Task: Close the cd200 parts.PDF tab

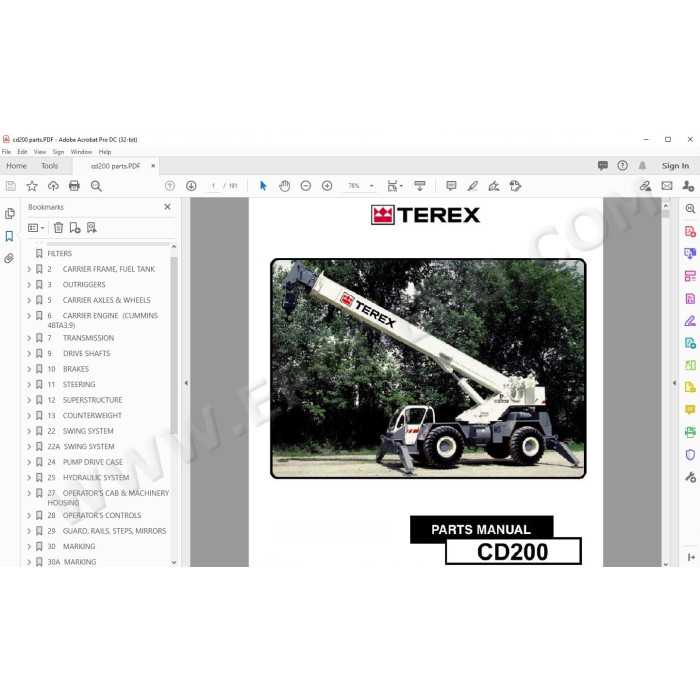Action: pyautogui.click(x=153, y=166)
